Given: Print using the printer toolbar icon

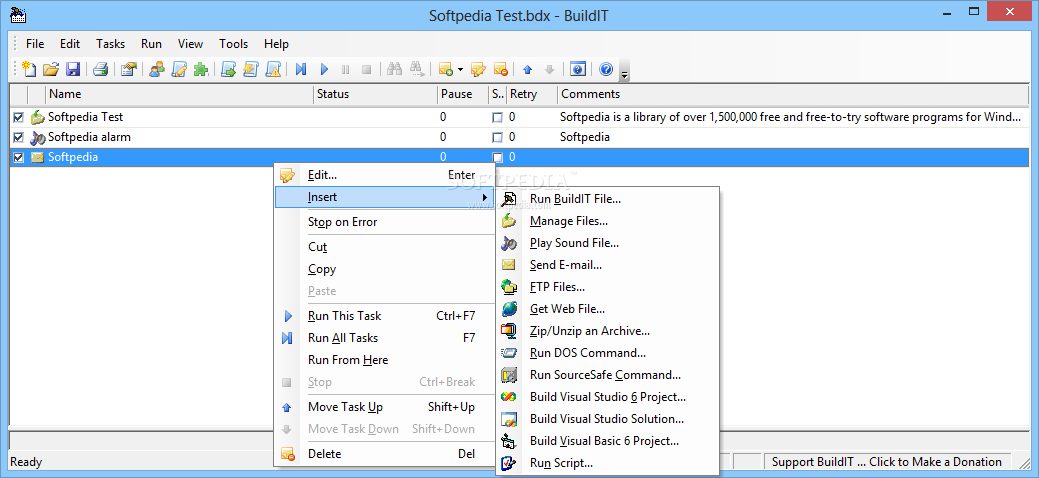Looking at the screenshot, I should [x=100, y=68].
